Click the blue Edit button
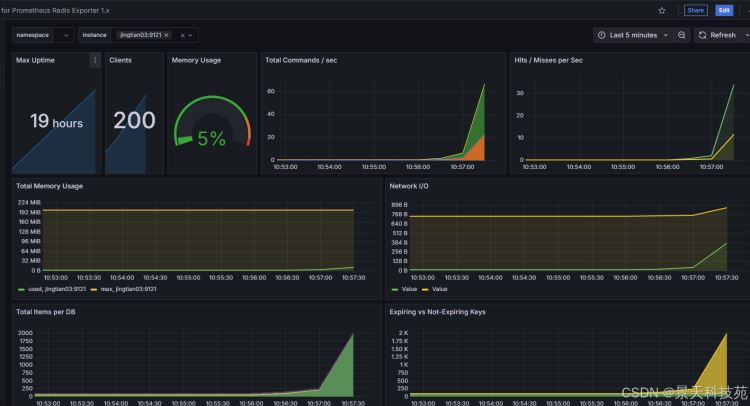 [724, 10]
